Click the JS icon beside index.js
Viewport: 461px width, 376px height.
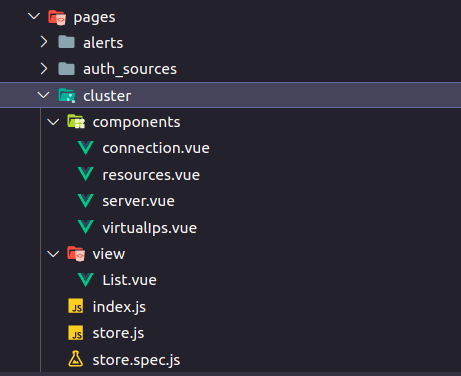(x=76, y=306)
